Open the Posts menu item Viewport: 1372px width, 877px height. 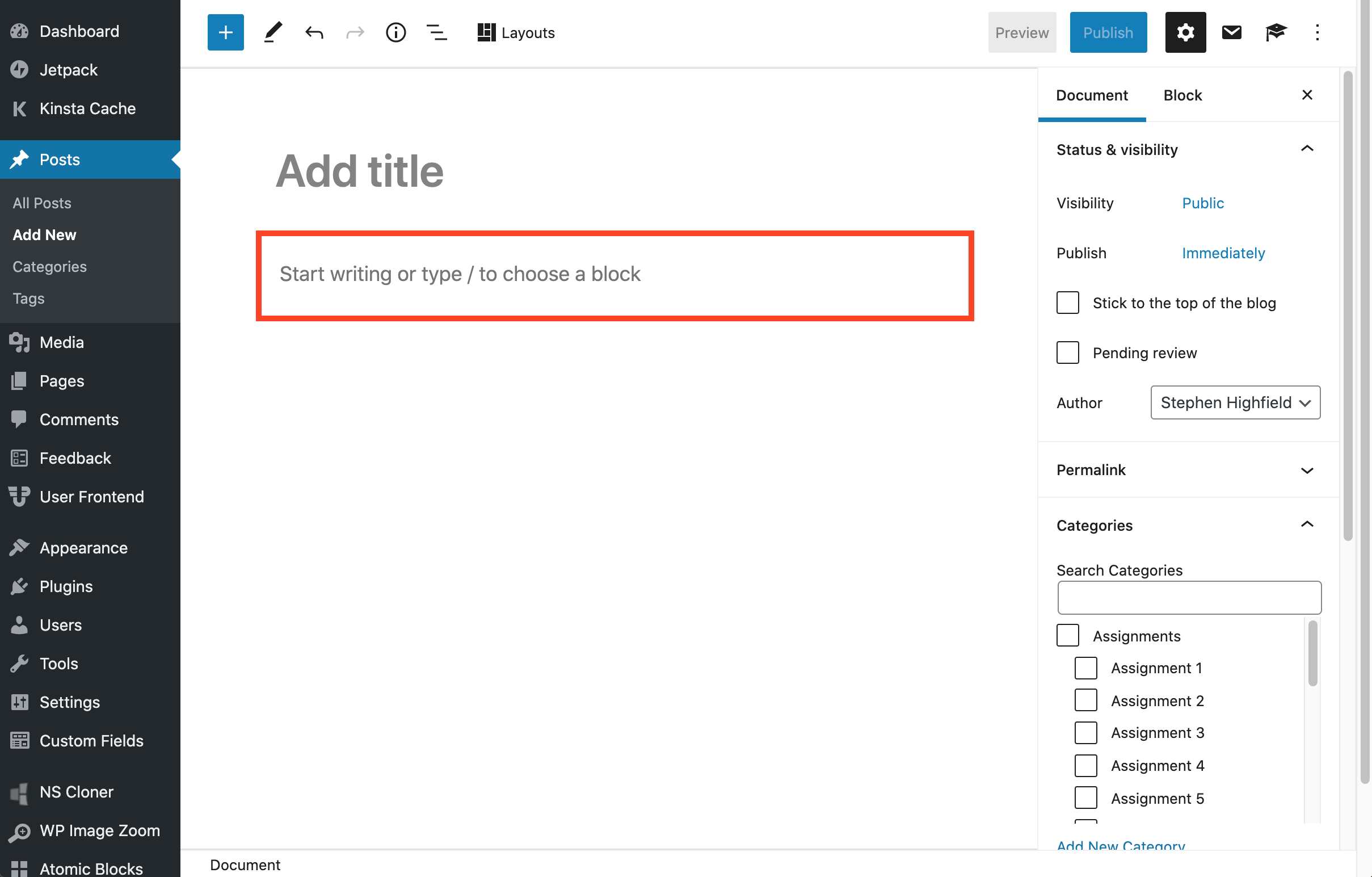point(90,160)
